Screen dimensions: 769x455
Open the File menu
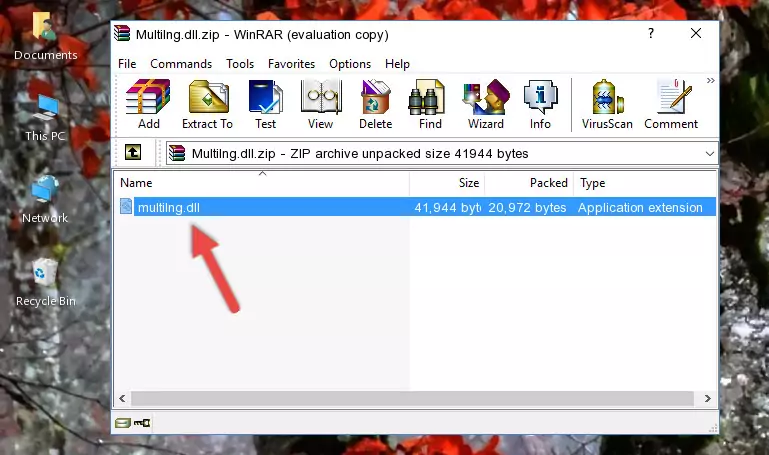coord(127,64)
